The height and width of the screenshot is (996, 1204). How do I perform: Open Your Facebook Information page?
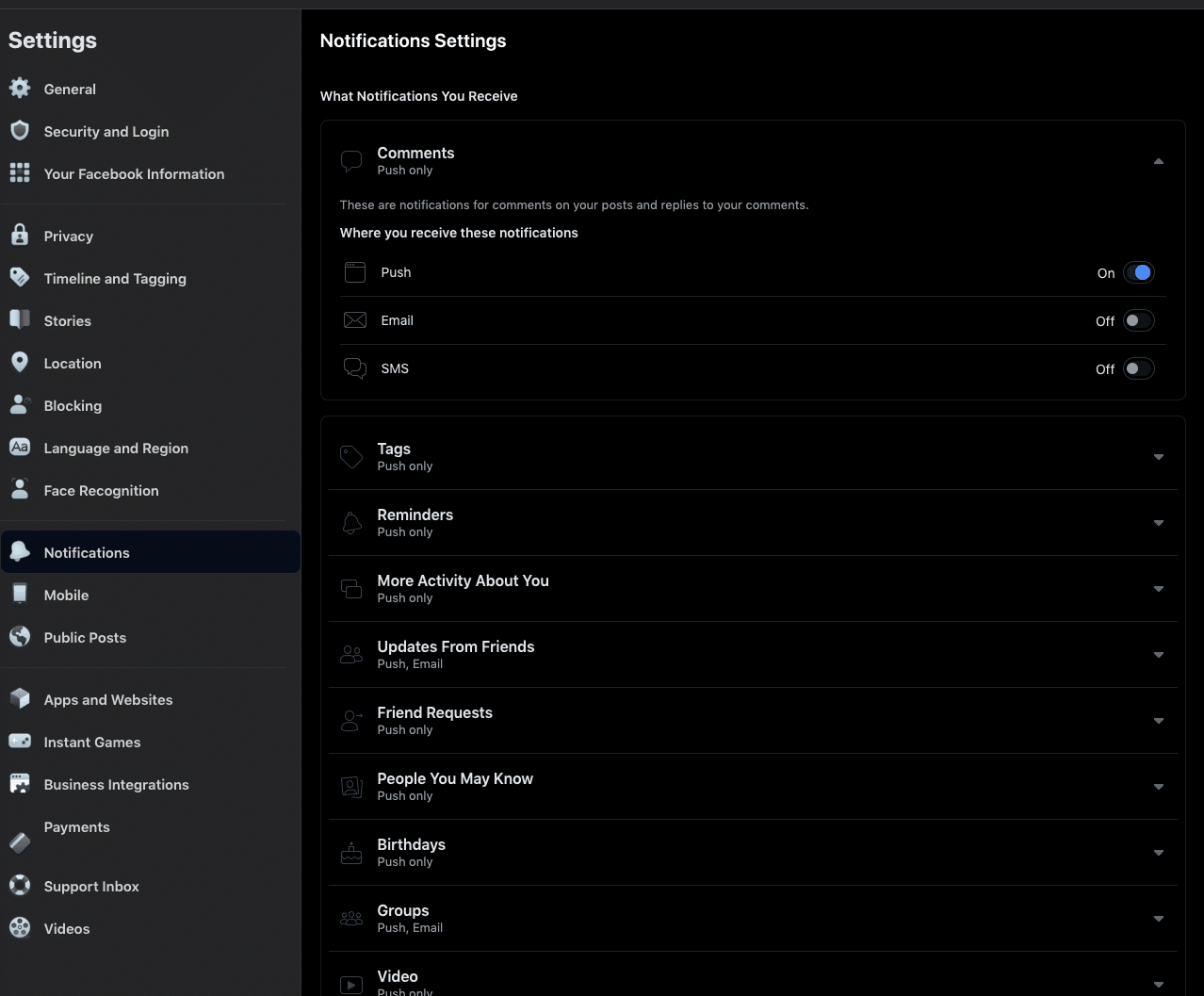150,173
